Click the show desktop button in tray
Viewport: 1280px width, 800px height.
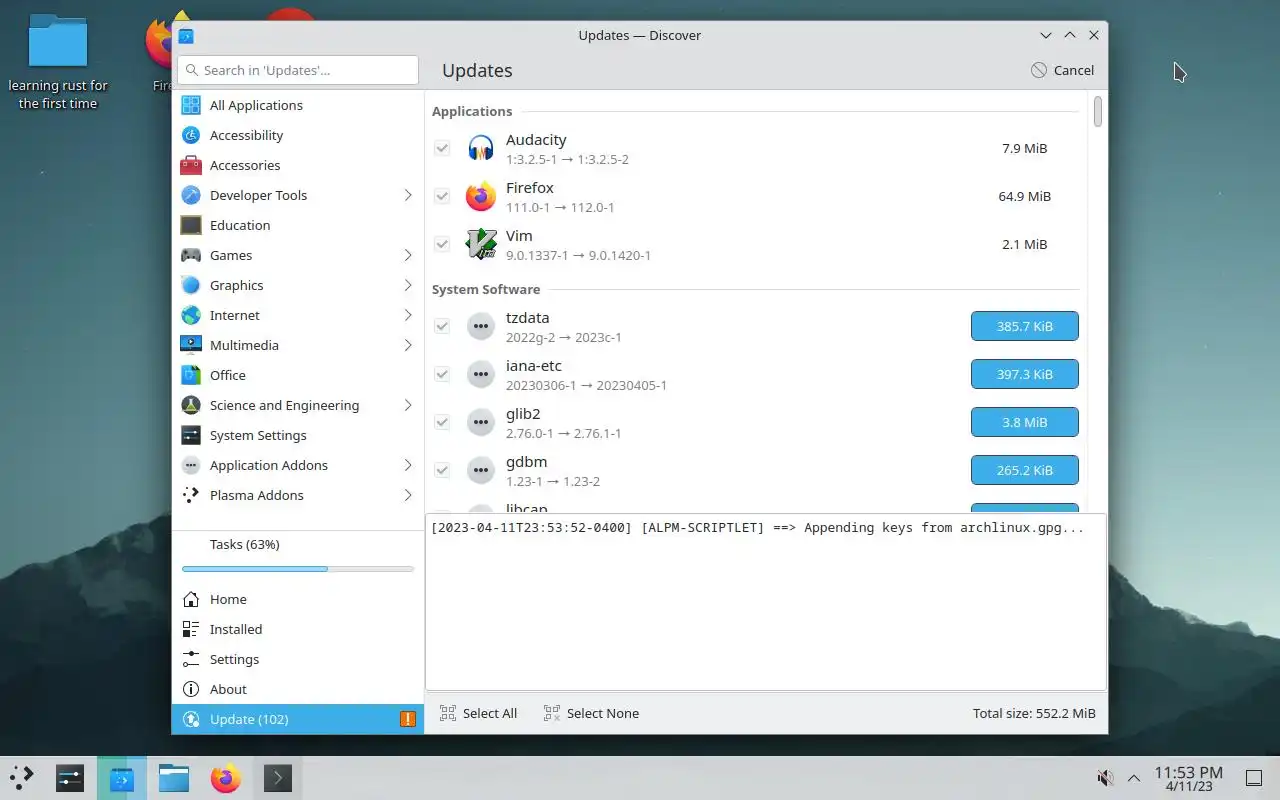pyautogui.click(x=1254, y=778)
